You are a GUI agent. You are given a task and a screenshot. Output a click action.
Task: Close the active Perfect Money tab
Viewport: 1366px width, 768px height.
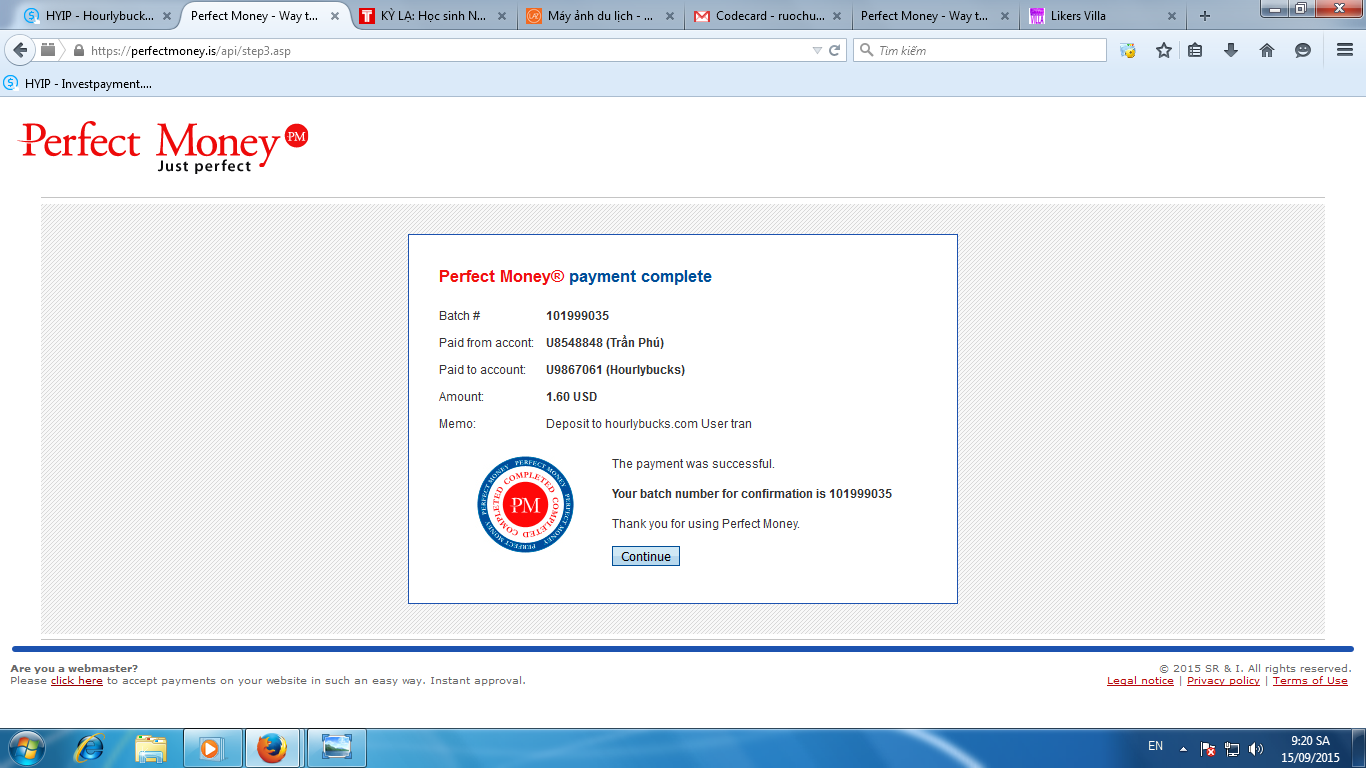coord(333,16)
